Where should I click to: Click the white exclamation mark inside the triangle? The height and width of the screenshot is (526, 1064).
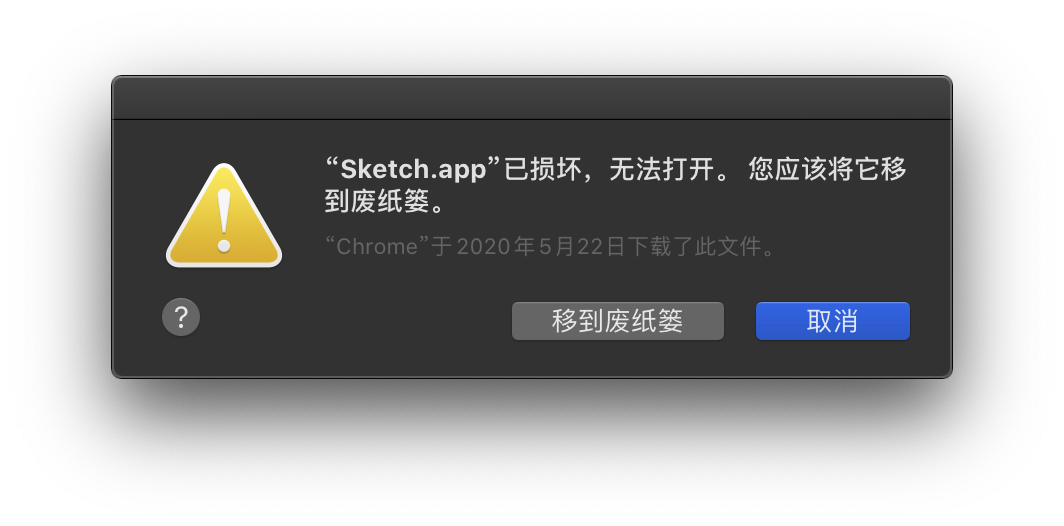[x=224, y=220]
